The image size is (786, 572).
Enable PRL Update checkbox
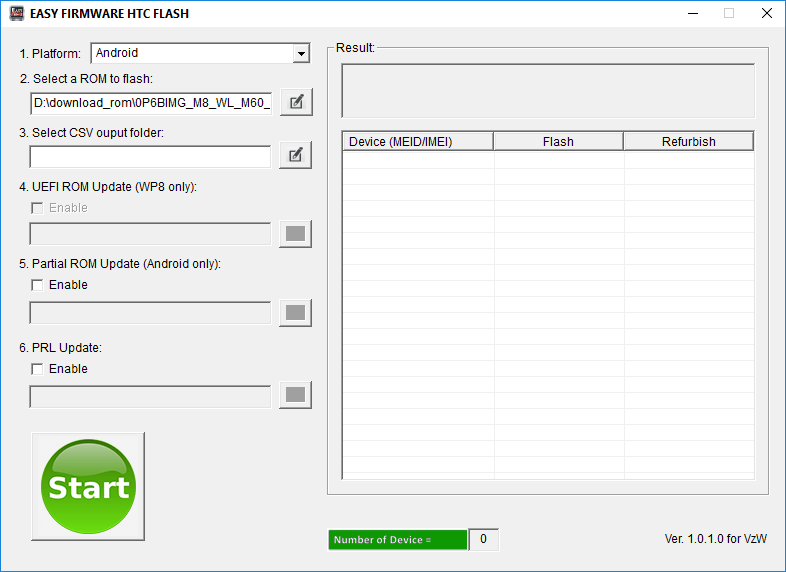(x=37, y=369)
